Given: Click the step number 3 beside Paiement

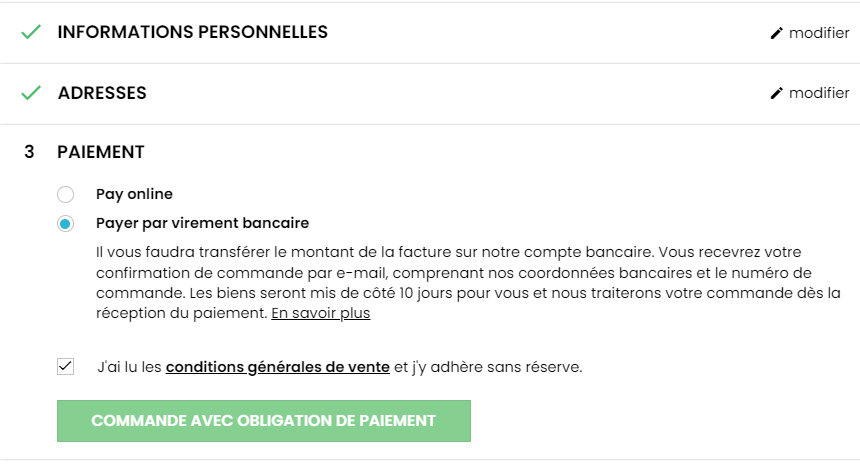Looking at the screenshot, I should point(29,152).
